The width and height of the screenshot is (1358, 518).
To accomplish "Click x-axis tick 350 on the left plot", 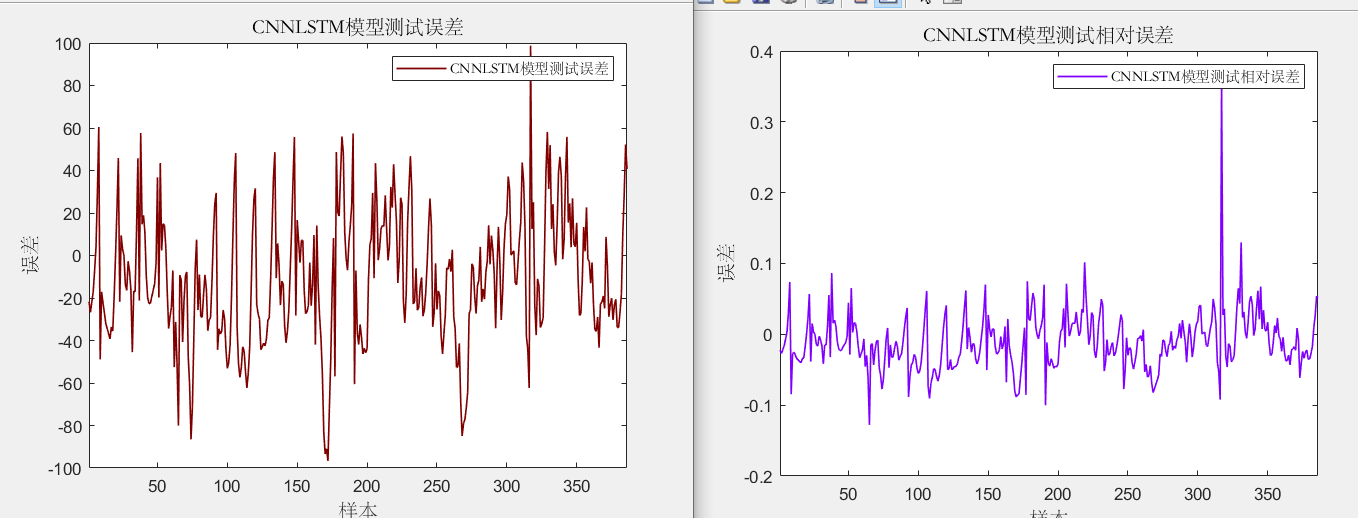I will (576, 486).
